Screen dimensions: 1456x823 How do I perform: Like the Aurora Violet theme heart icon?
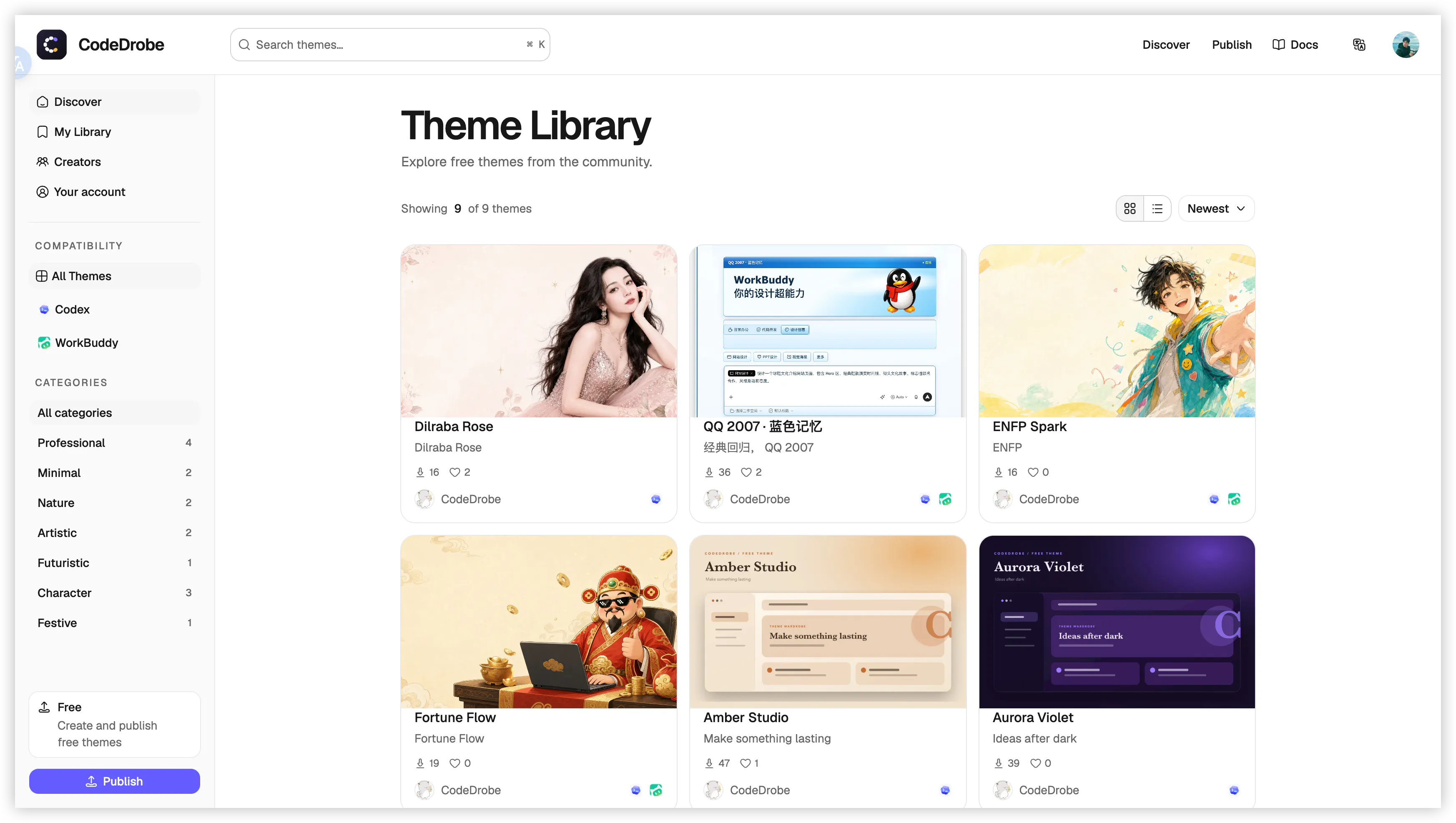coord(1035,763)
